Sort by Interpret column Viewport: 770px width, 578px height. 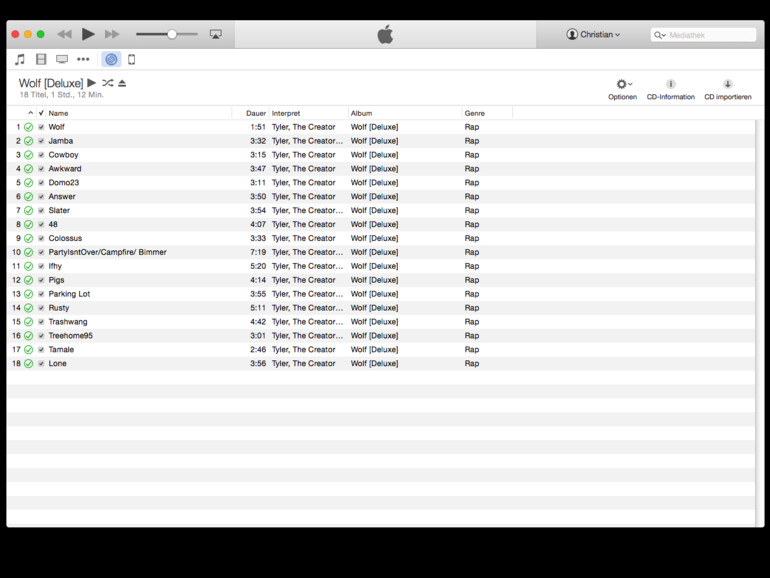pyautogui.click(x=309, y=113)
